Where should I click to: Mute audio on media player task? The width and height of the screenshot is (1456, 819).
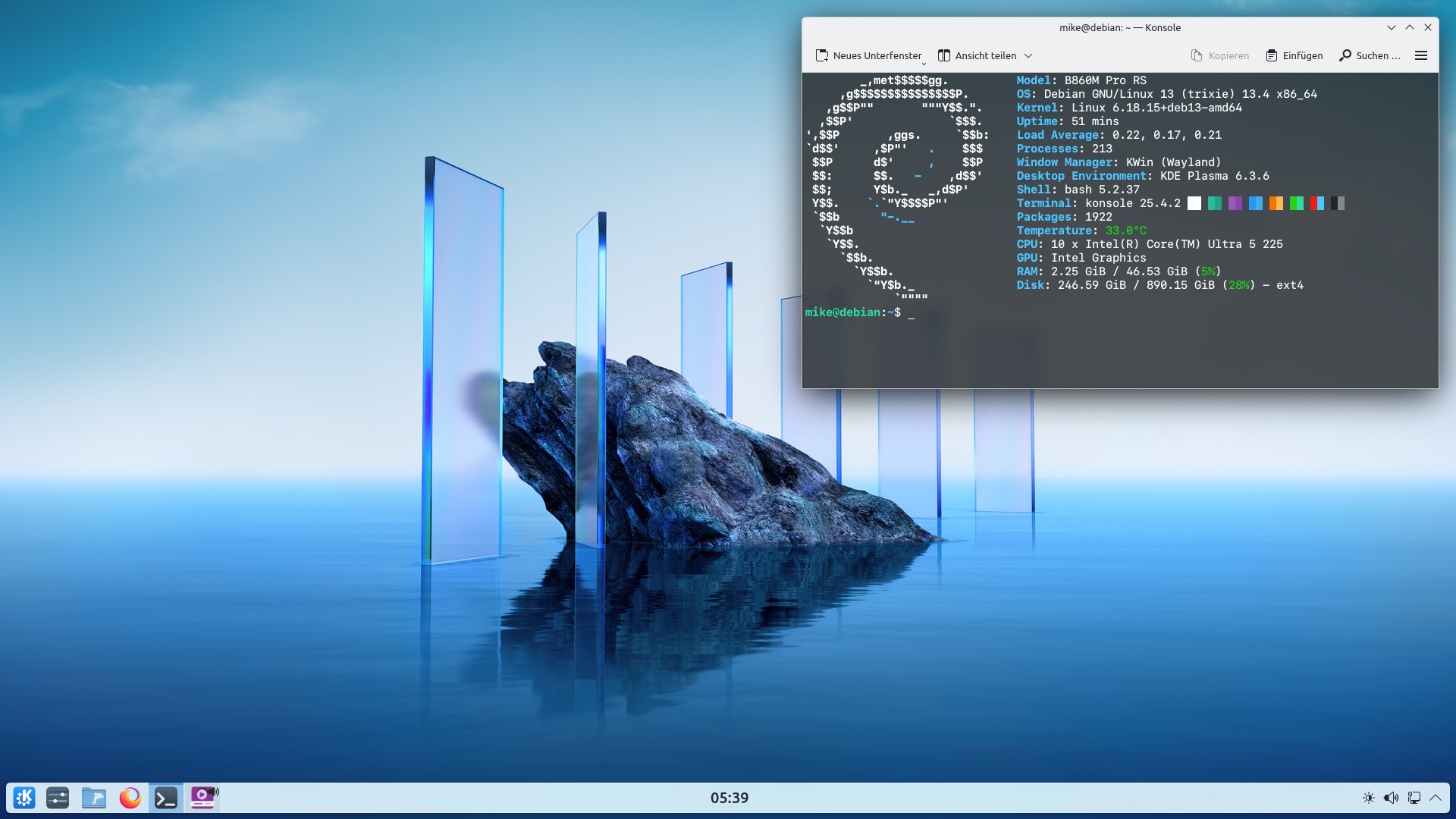[215, 791]
